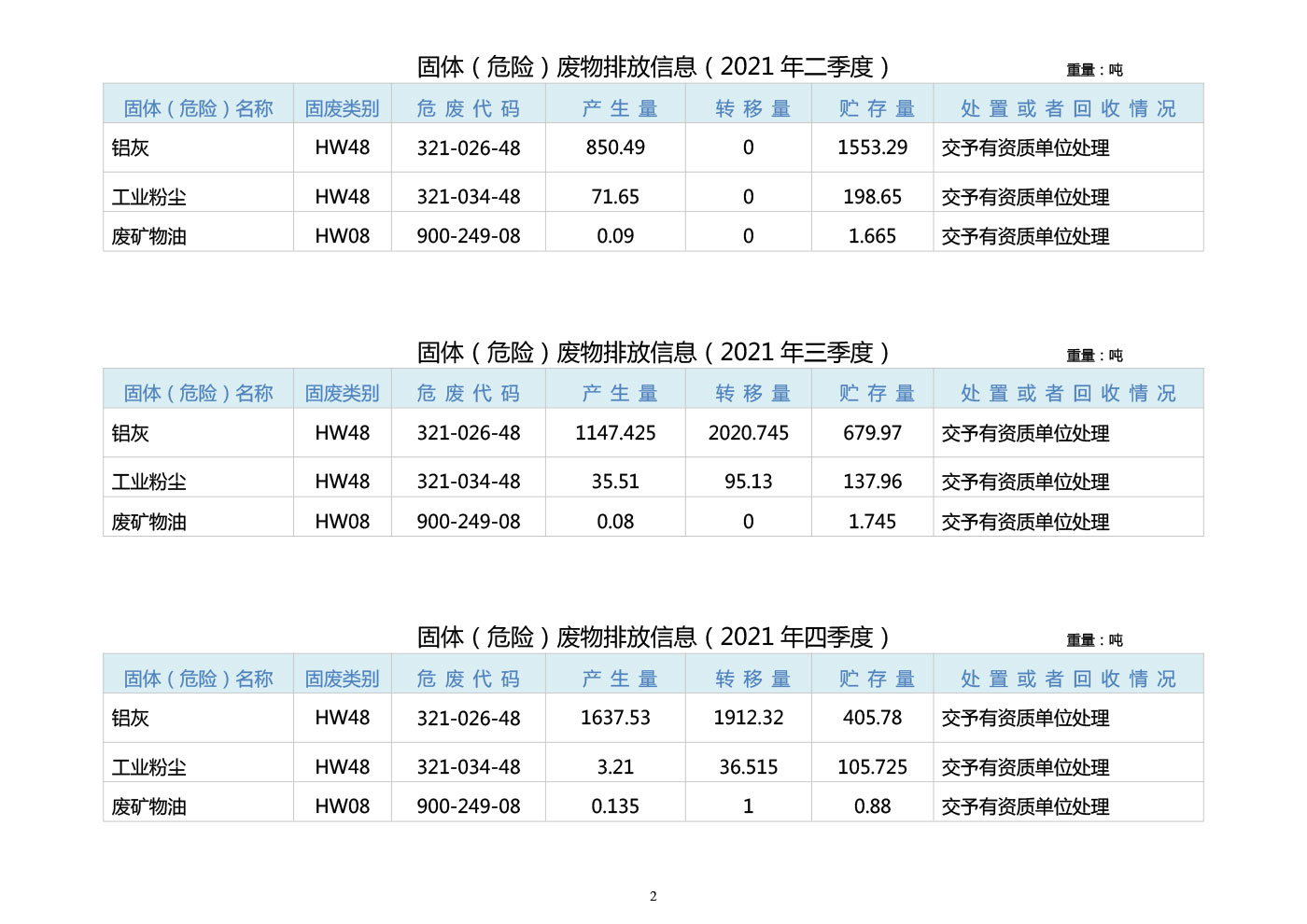Click 转移量 value 0 for 废矿物油 in 三季度

(748, 522)
